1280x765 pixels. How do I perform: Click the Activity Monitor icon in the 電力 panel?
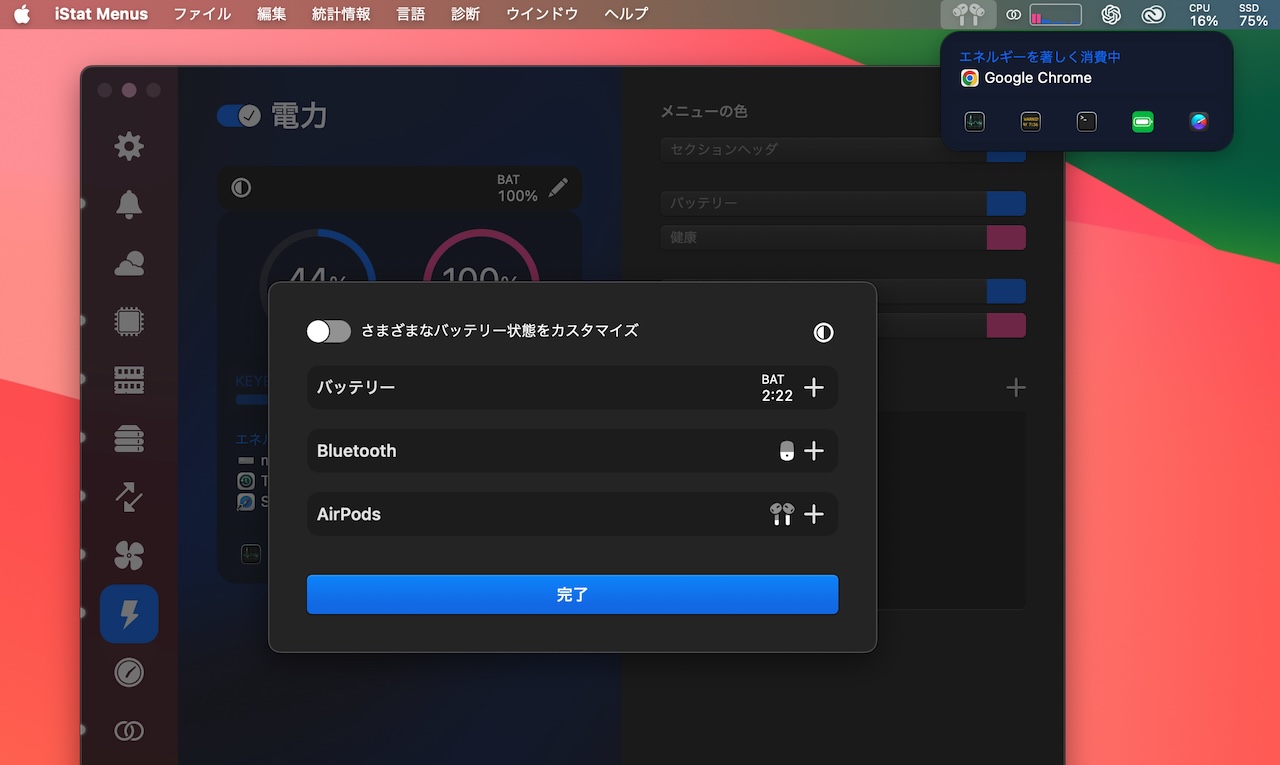(251, 553)
